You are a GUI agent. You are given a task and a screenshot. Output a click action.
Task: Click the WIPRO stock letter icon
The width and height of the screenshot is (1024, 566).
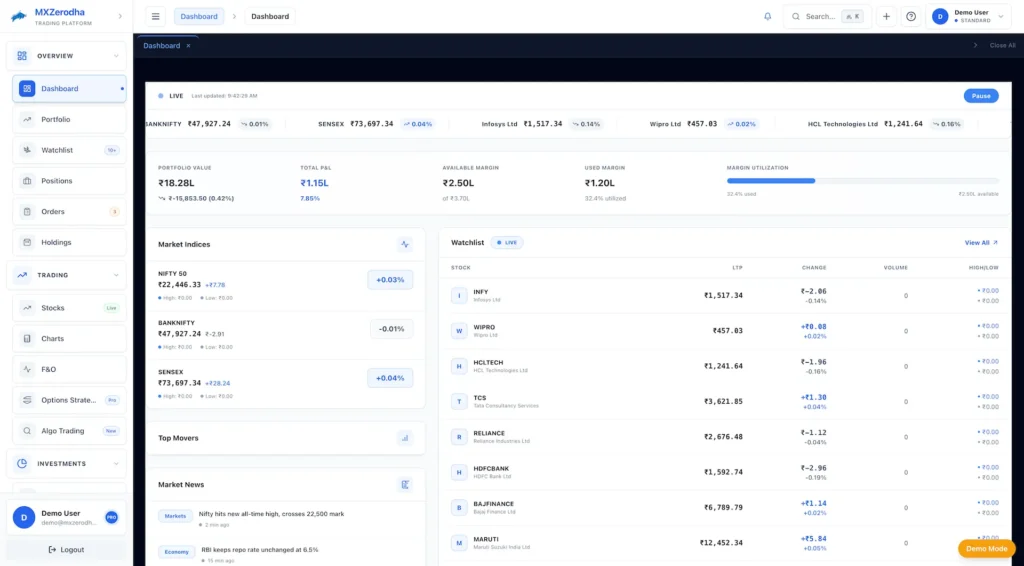click(459, 331)
